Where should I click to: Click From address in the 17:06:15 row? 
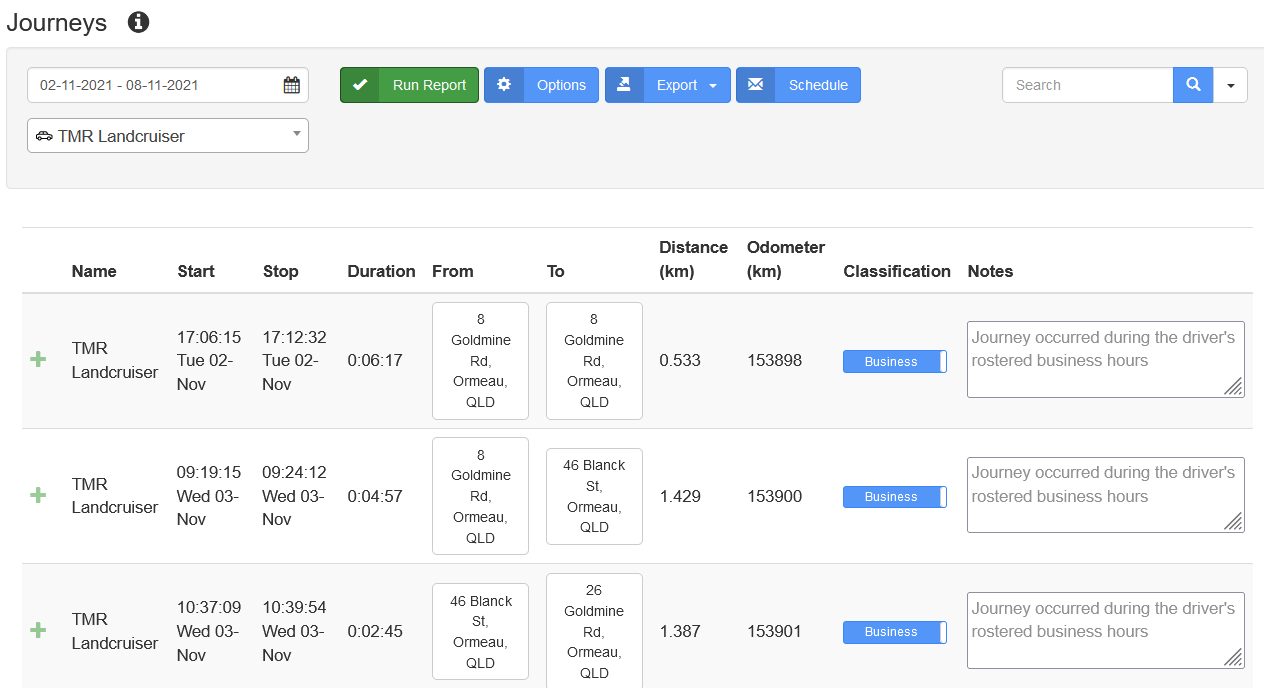480,360
